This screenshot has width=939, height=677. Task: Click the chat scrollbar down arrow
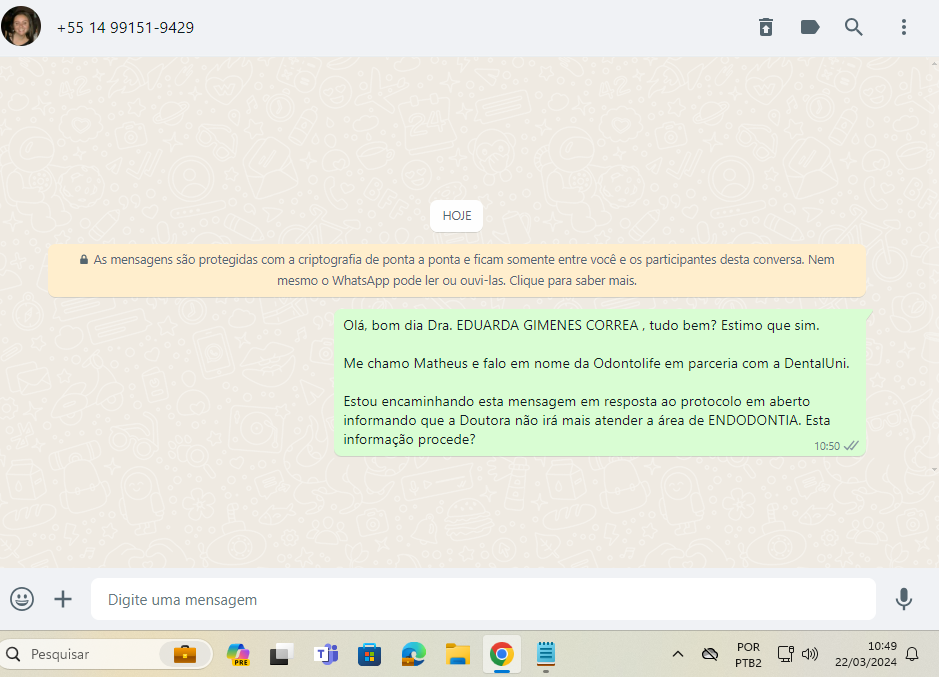[x=935, y=470]
